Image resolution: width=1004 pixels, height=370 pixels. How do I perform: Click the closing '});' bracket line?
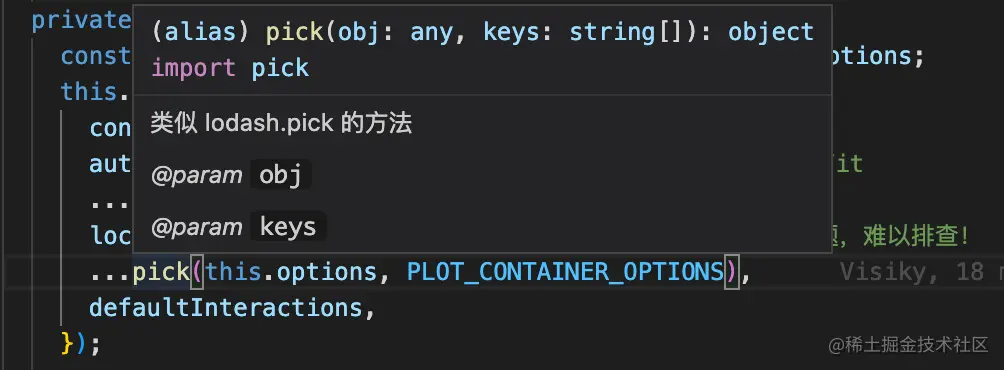(x=81, y=344)
